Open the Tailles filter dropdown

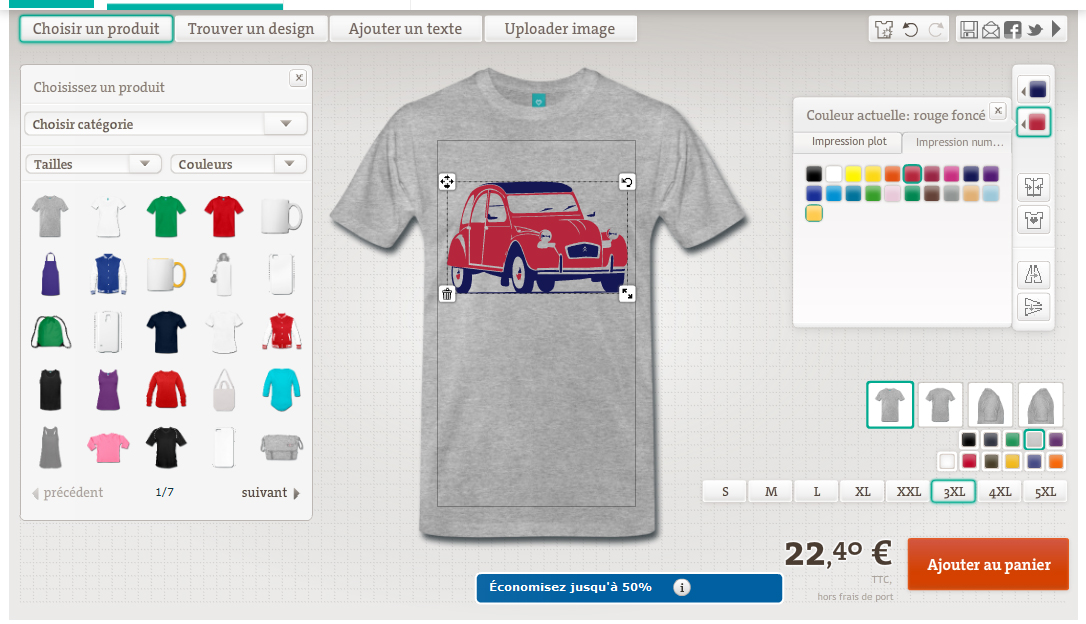94,164
